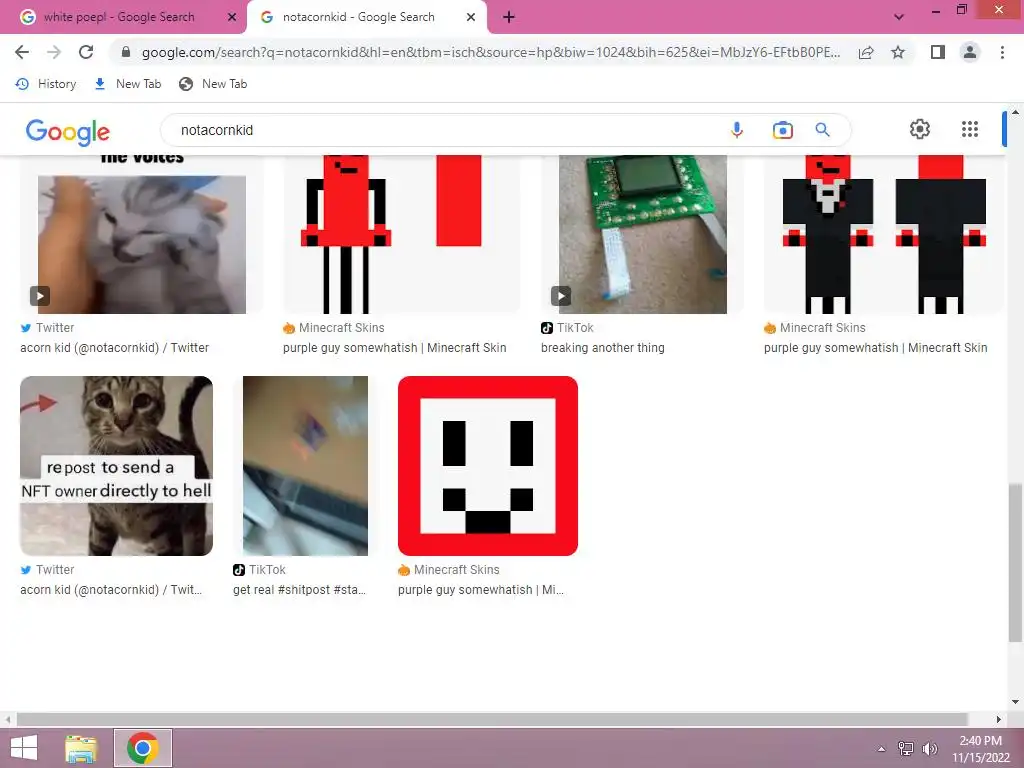Click the address bar URL

click(491, 52)
